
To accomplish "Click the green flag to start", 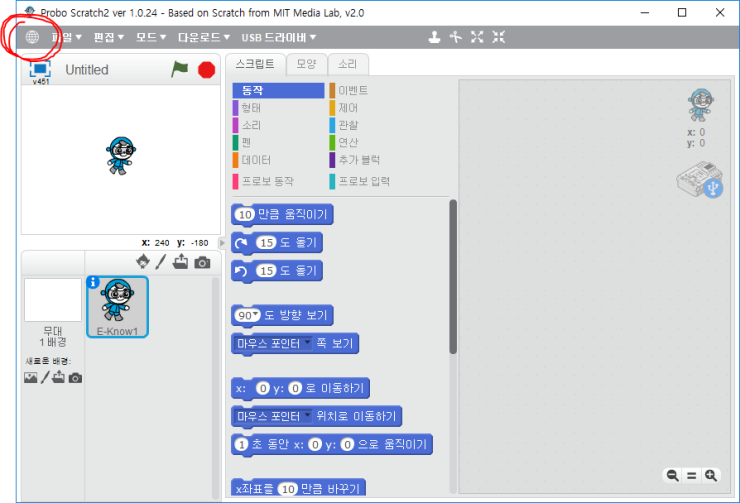I will [179, 70].
